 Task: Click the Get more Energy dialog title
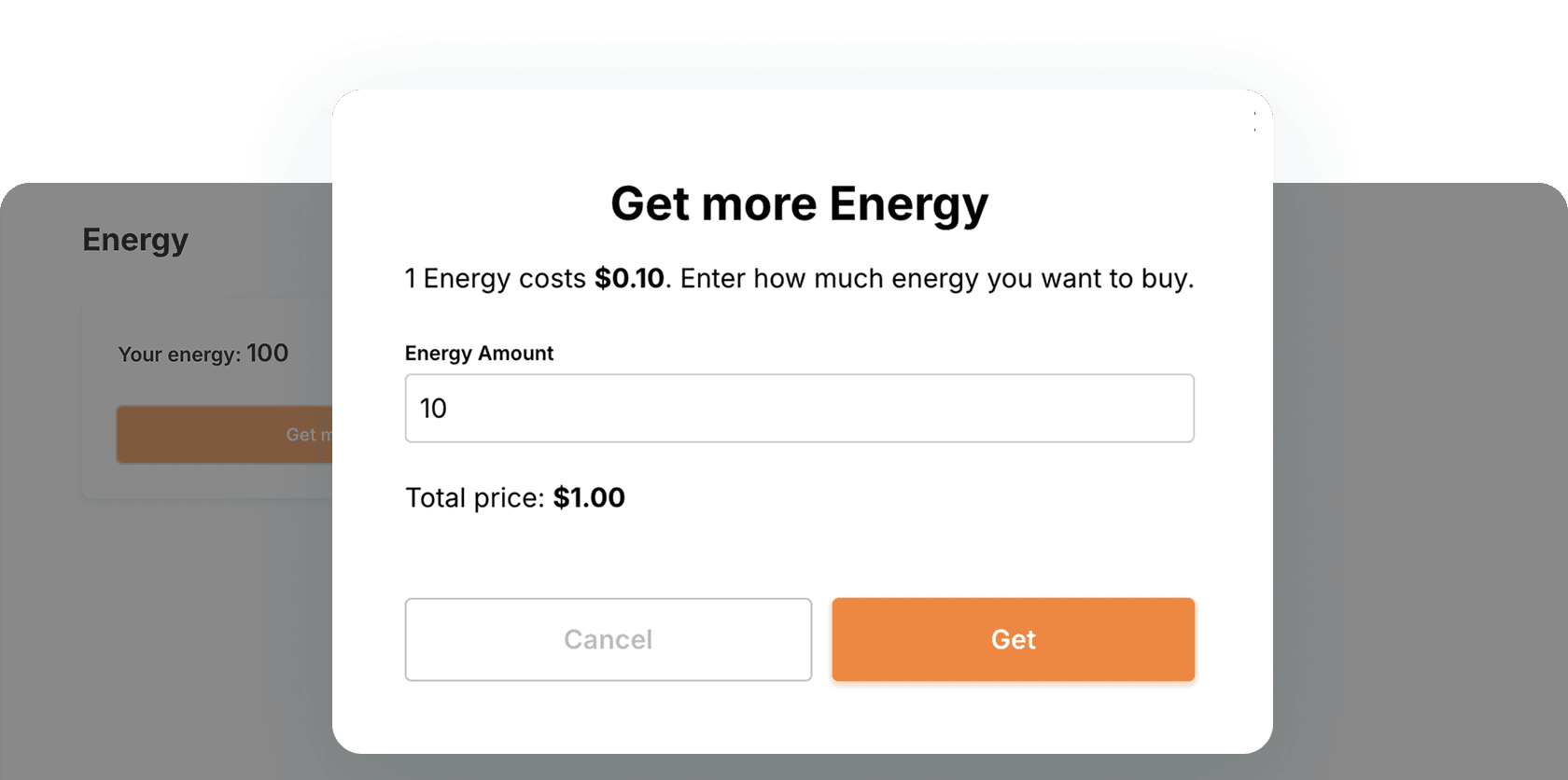[799, 203]
